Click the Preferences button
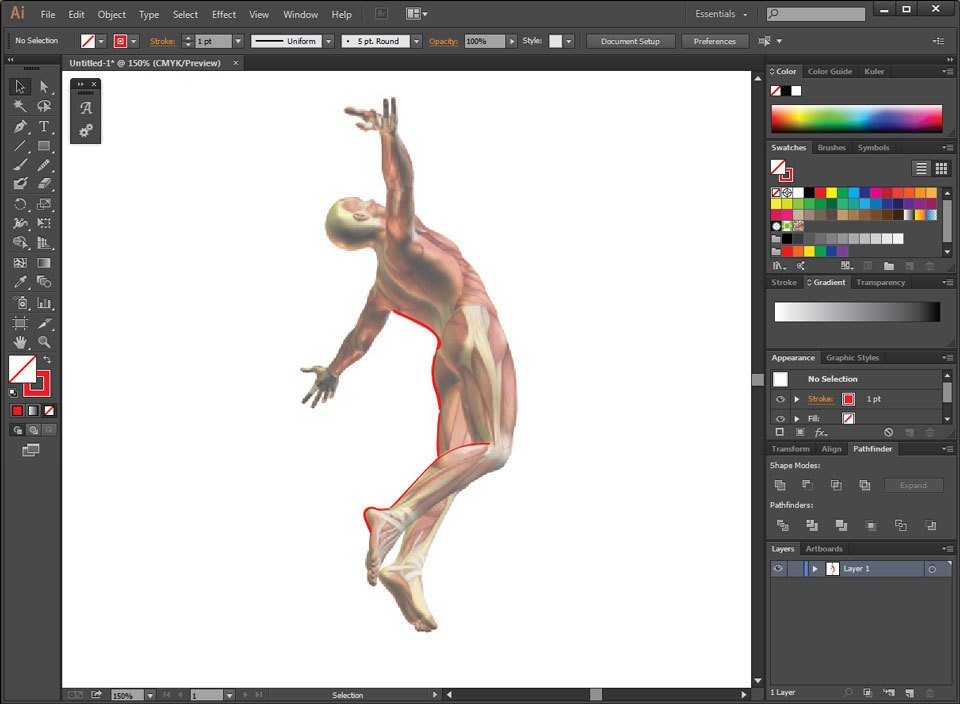The width and height of the screenshot is (960, 704). point(714,41)
